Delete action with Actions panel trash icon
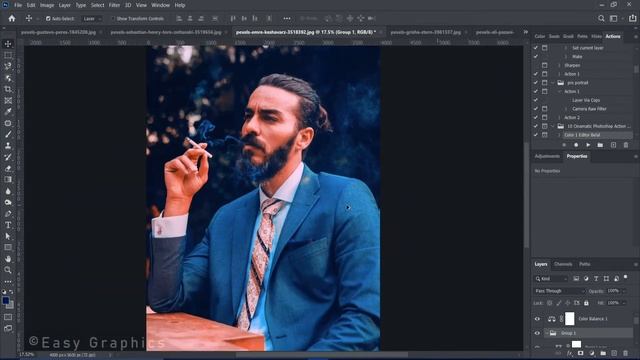Viewport: 640px width, 360px height. (626, 145)
